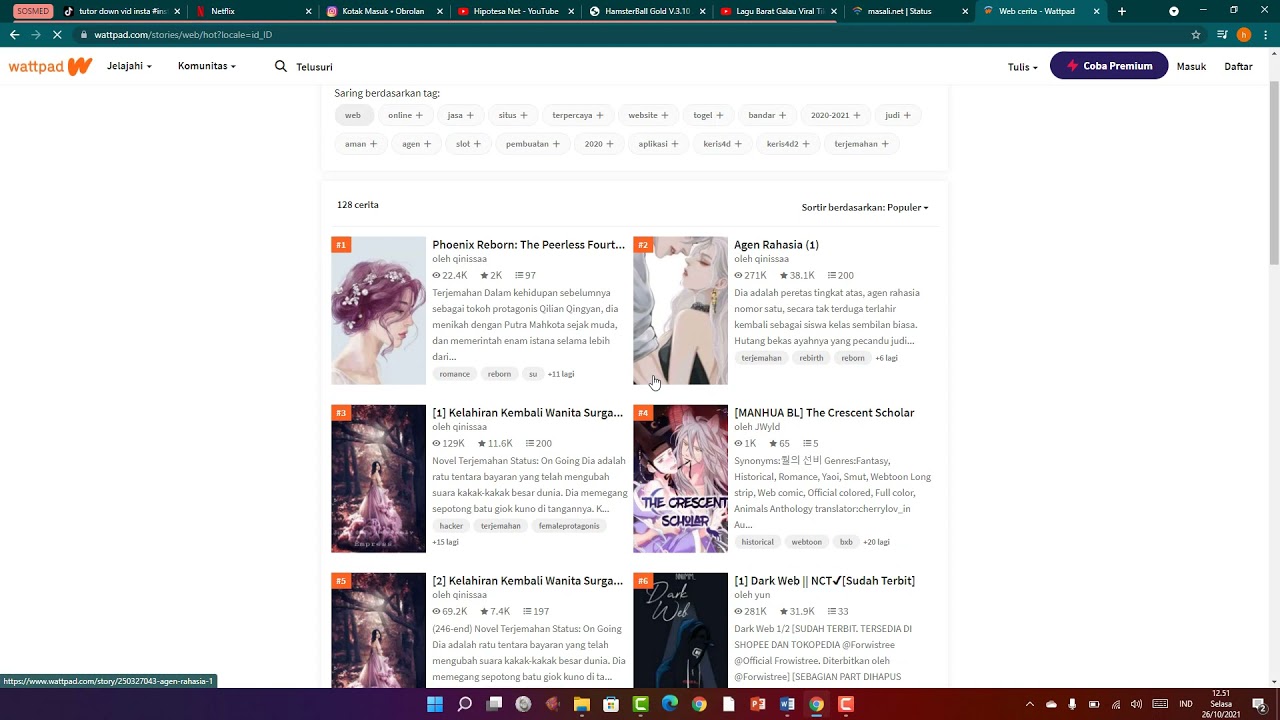Switch to the Netflix tab
This screenshot has width=1280, height=720.
[254, 11]
